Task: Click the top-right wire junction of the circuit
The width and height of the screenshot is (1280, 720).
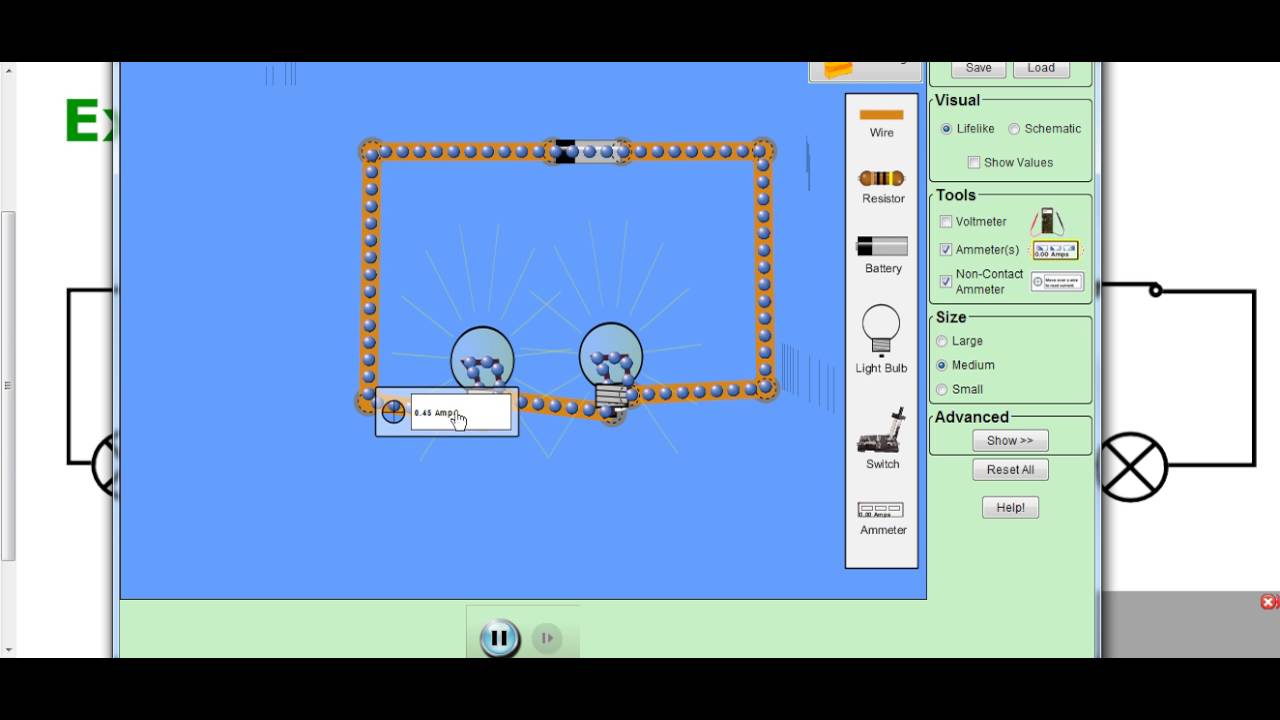Action: point(762,151)
